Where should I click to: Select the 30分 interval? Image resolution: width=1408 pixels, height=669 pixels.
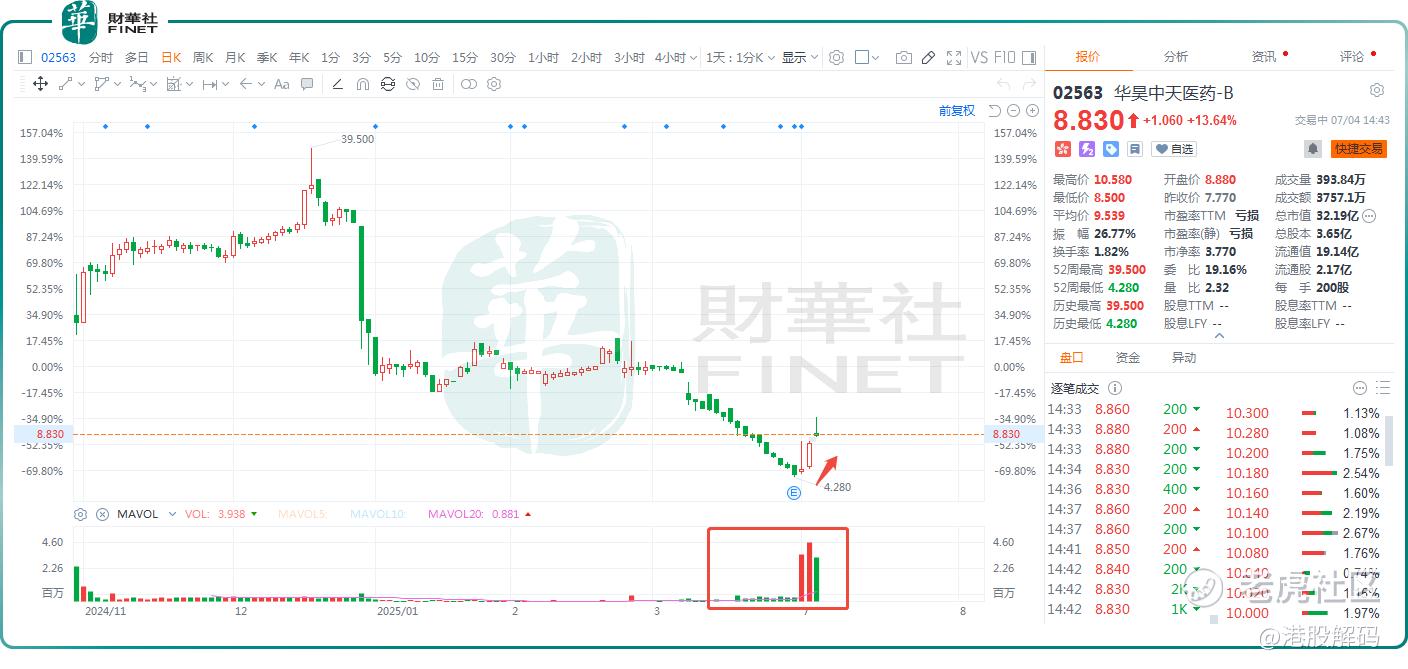pos(502,57)
